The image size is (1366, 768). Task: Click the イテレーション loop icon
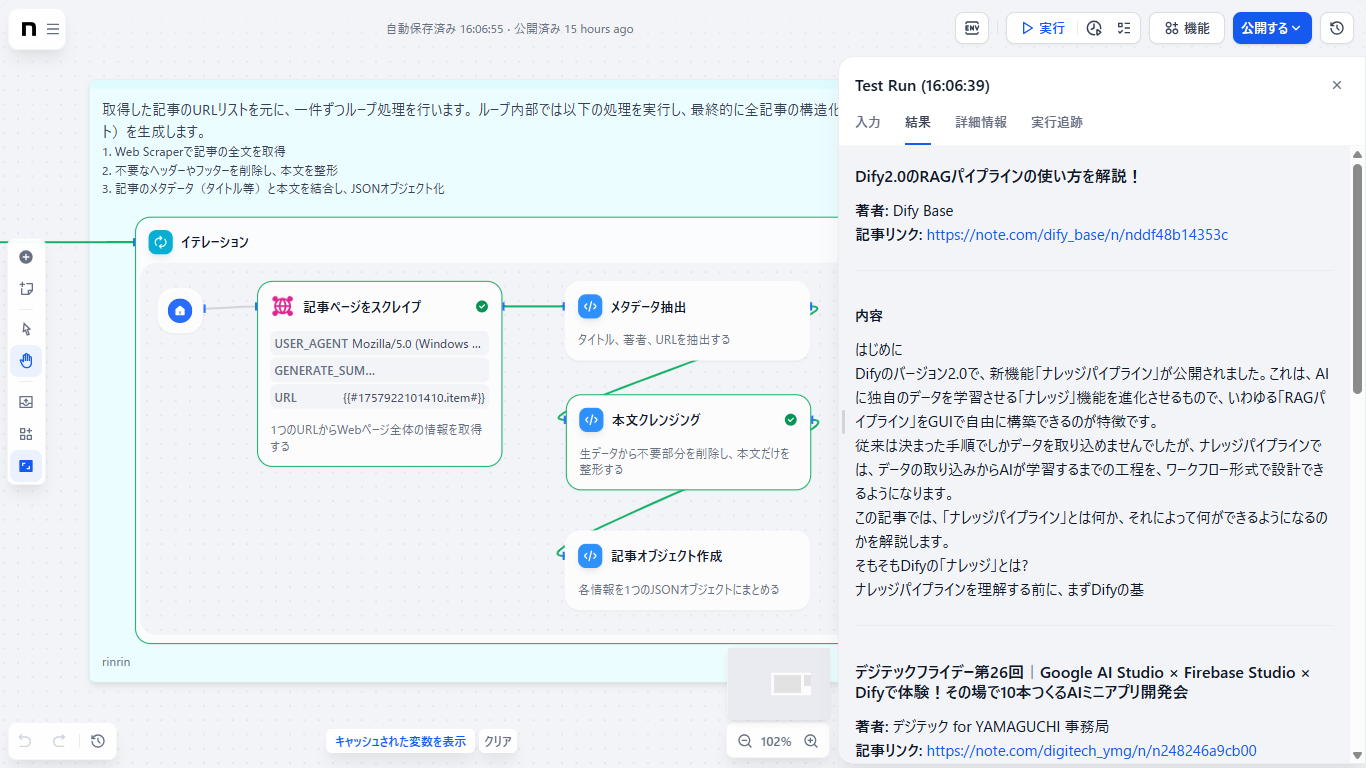[x=161, y=242]
